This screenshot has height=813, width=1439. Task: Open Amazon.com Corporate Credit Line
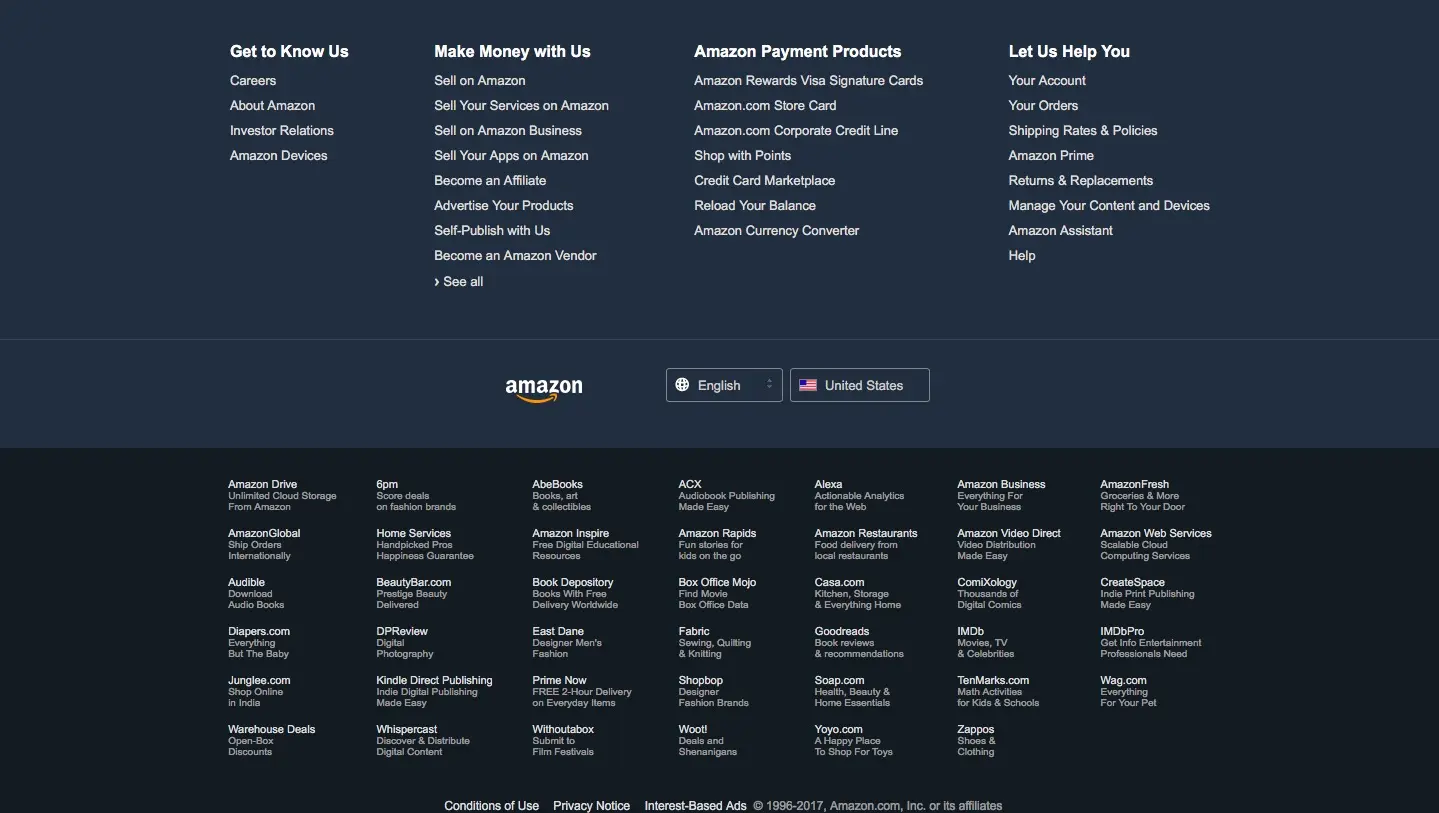tap(796, 131)
